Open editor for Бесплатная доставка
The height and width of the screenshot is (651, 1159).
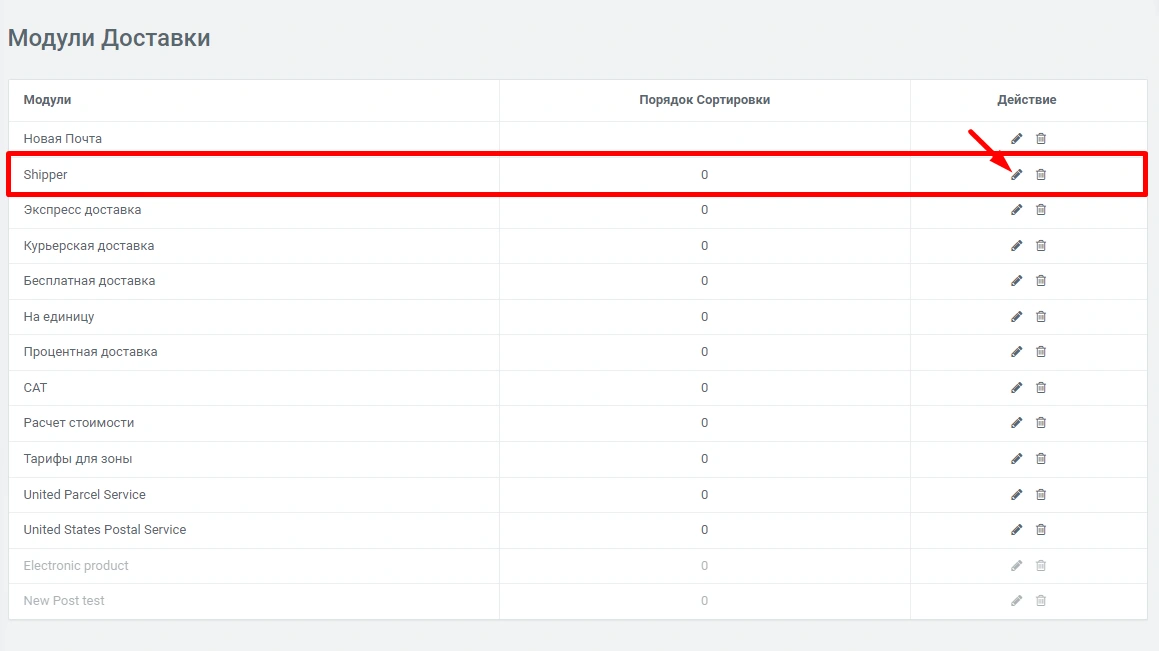[1016, 281]
